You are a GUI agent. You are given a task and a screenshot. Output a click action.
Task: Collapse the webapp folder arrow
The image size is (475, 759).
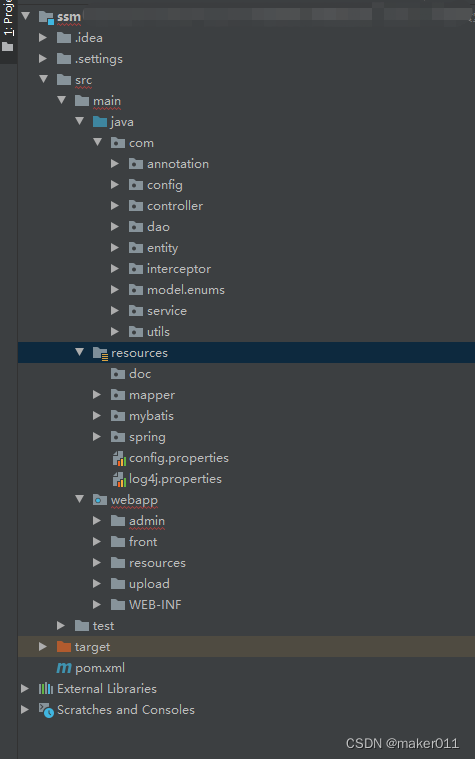click(79, 499)
